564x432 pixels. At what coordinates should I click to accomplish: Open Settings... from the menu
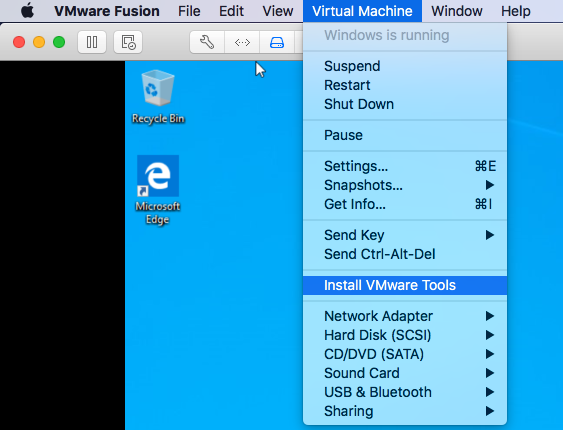(405, 166)
